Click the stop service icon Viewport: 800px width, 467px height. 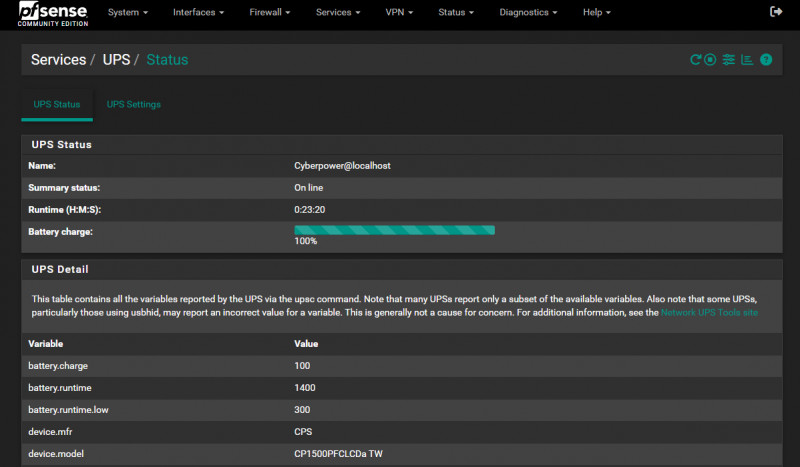pyautogui.click(x=710, y=60)
